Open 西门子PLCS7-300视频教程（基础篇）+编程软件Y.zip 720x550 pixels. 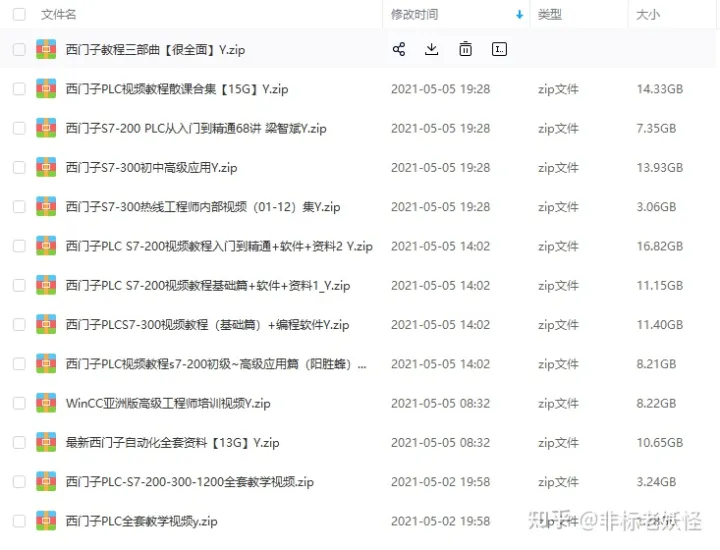pos(208,325)
